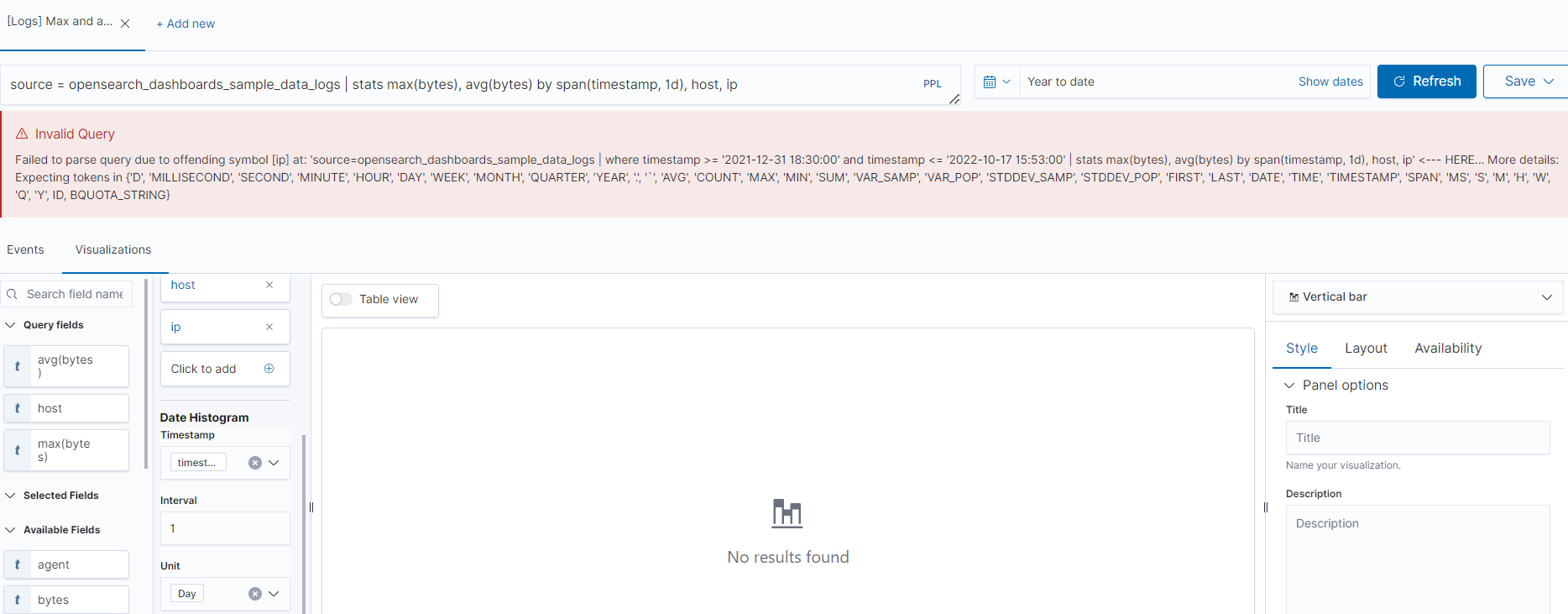
Task: Click the agent field type icon
Action: [18, 564]
